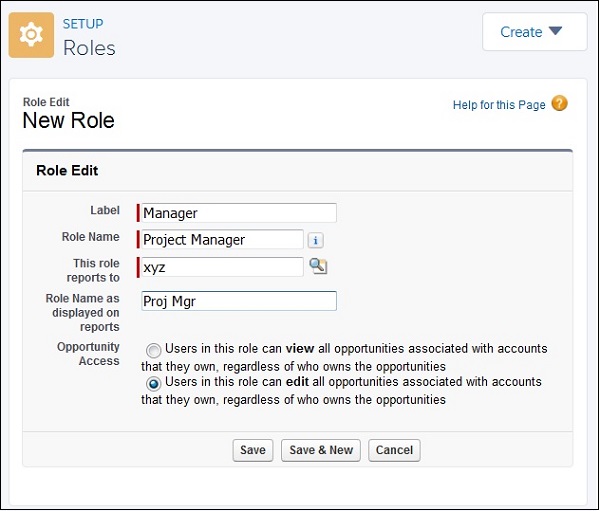Click the Roles page title
The image size is (600, 511).
[x=89, y=48]
